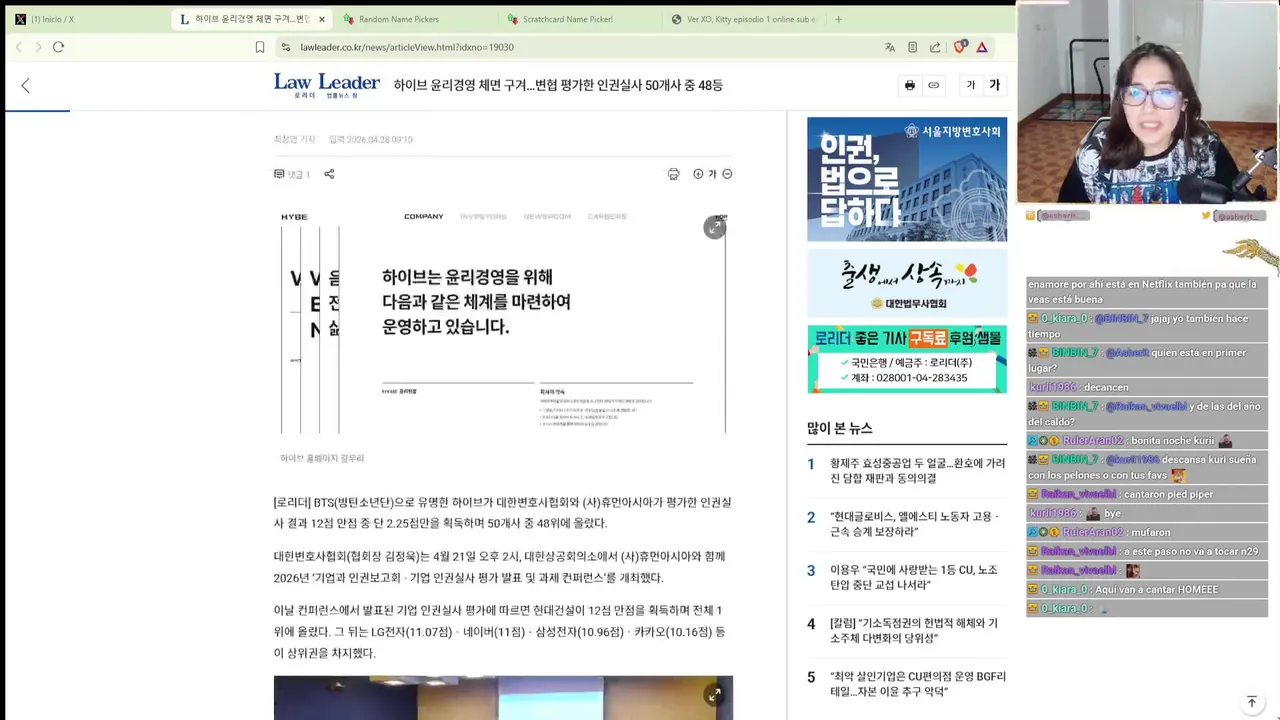Click the article headline in page header
The width and height of the screenshot is (1280, 720).
(558, 86)
